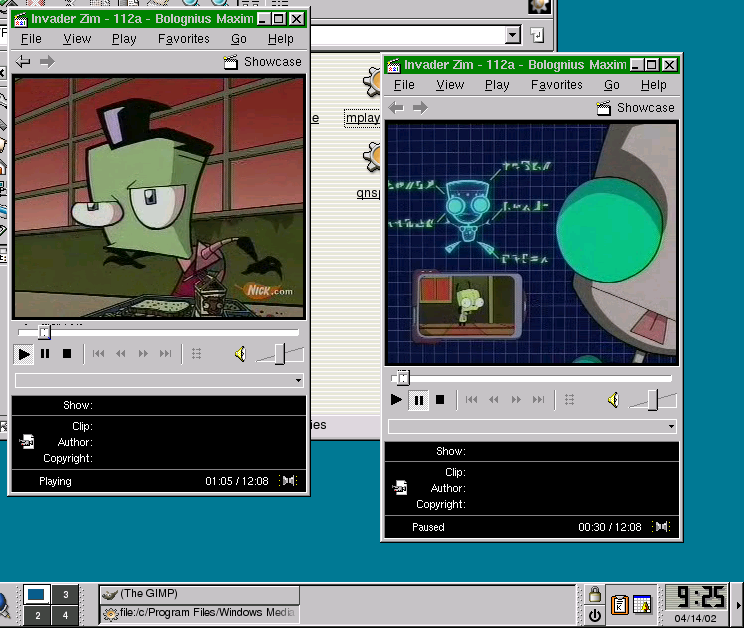The image size is (744, 628).
Task: Pause playback in left player window
Action: [x=45, y=354]
